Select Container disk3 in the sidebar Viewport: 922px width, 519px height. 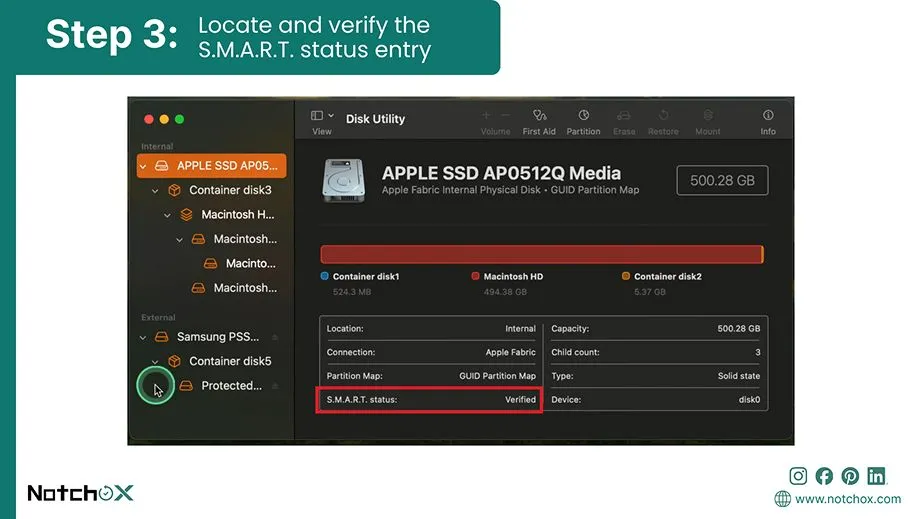[x=230, y=190]
